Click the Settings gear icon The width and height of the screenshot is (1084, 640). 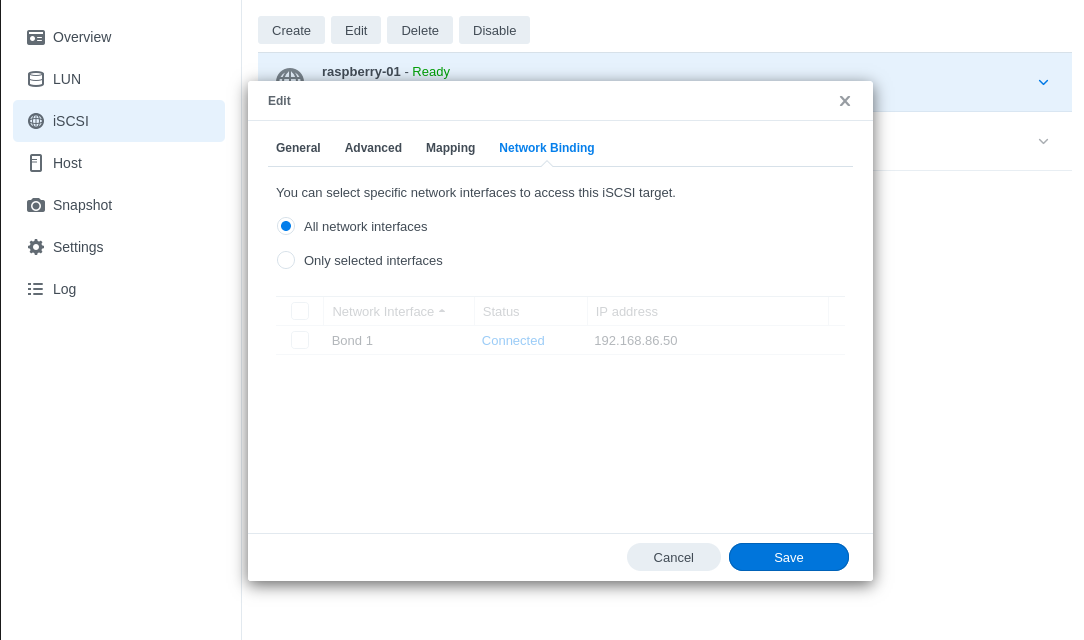[36, 247]
